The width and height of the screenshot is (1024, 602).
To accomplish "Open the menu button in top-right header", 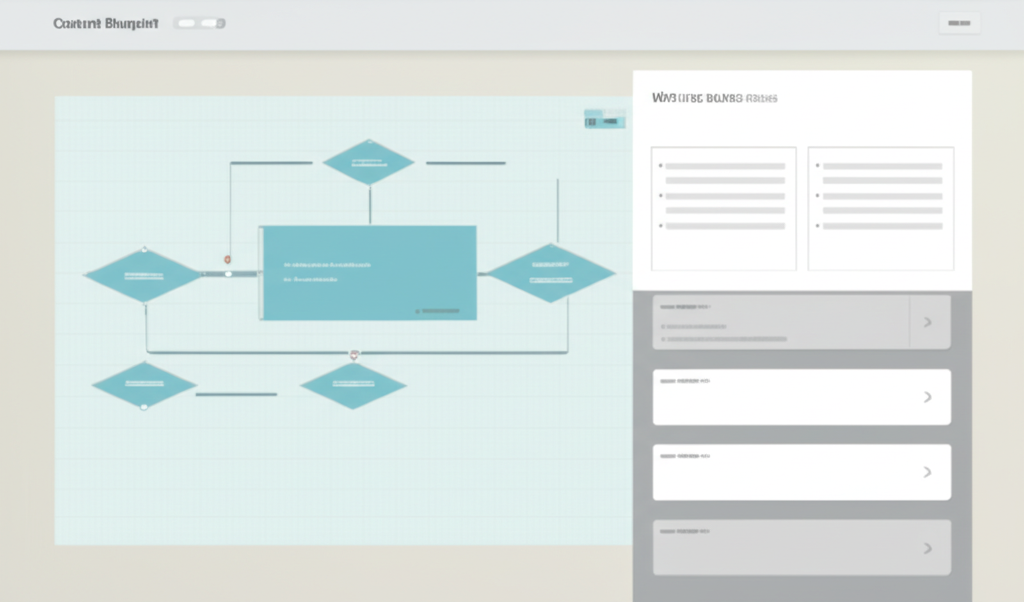I will click(959, 23).
